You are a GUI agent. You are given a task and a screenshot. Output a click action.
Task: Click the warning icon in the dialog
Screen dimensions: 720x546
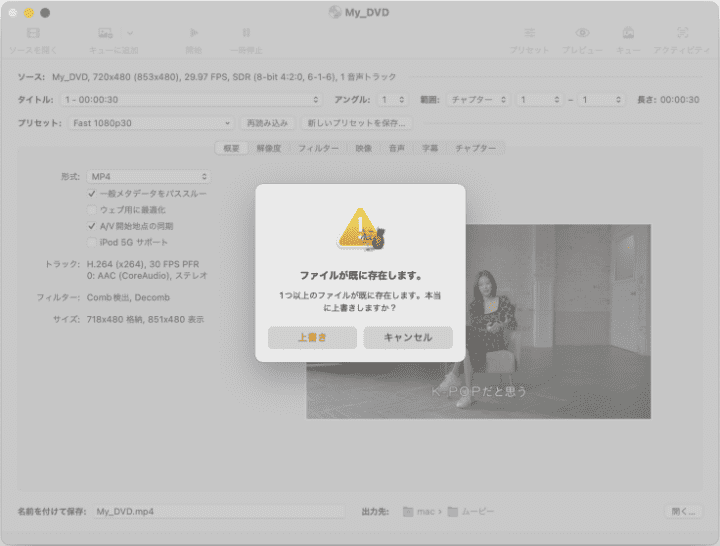[360, 229]
